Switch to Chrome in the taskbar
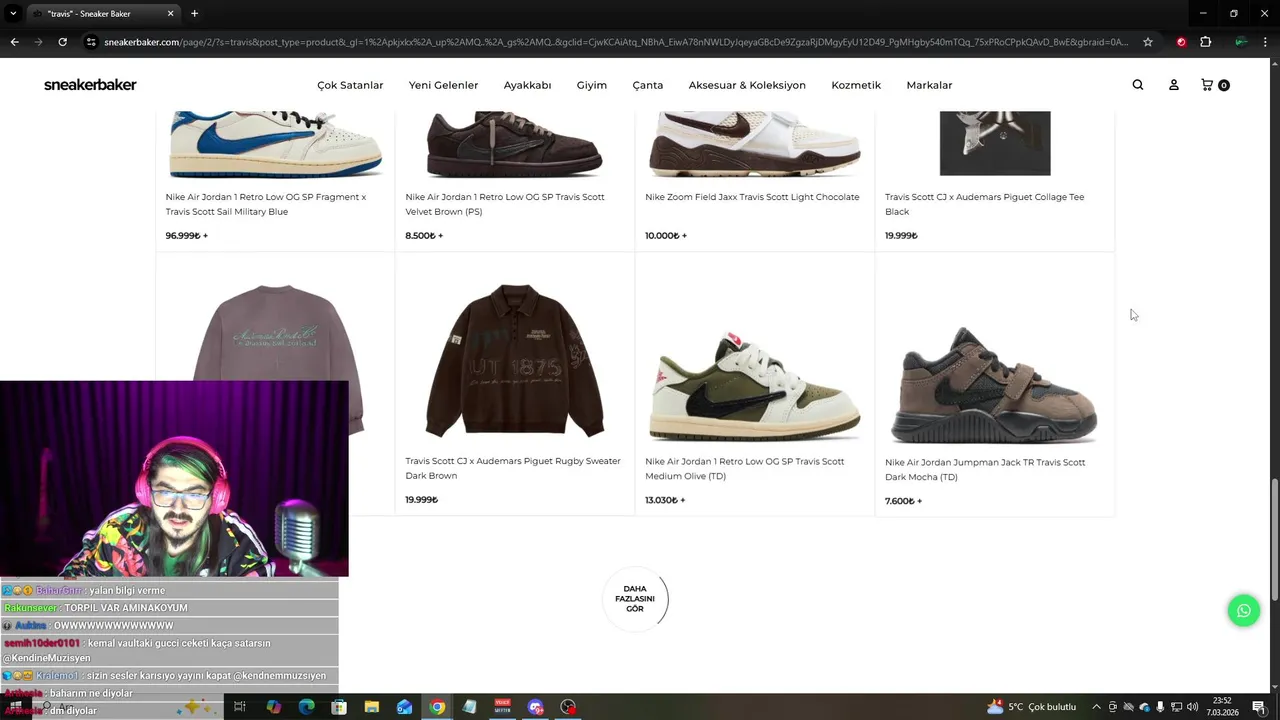The width and height of the screenshot is (1280, 720). click(x=437, y=707)
